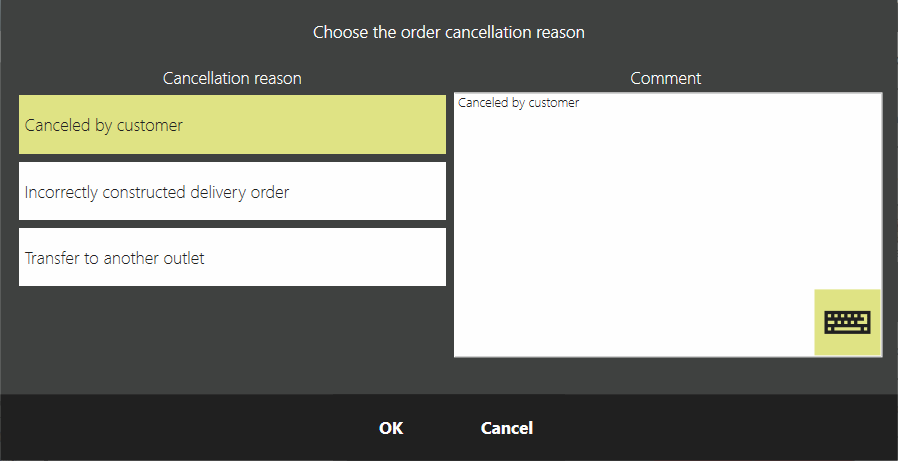
Task: Show virtual keyboard for comment entry
Action: click(847, 322)
